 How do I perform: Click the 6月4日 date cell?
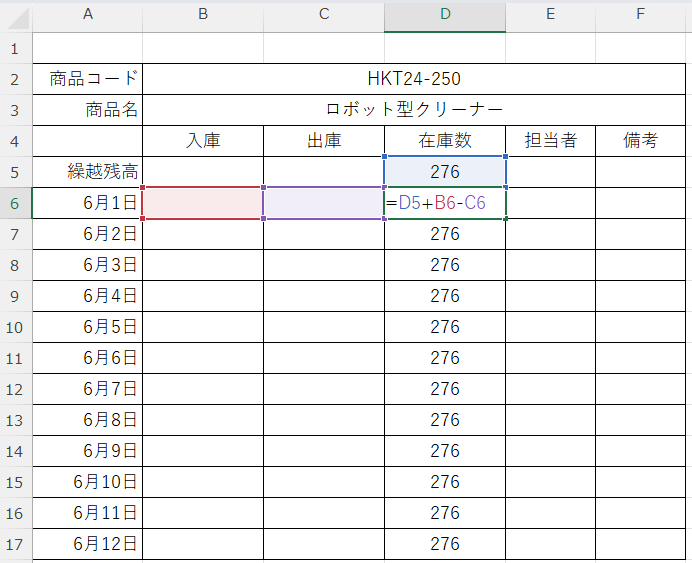click(x=88, y=296)
